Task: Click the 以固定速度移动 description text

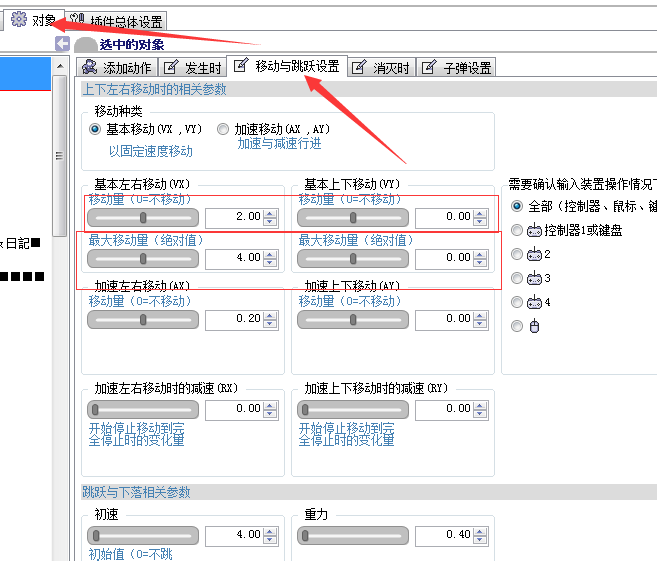Action: point(151,151)
